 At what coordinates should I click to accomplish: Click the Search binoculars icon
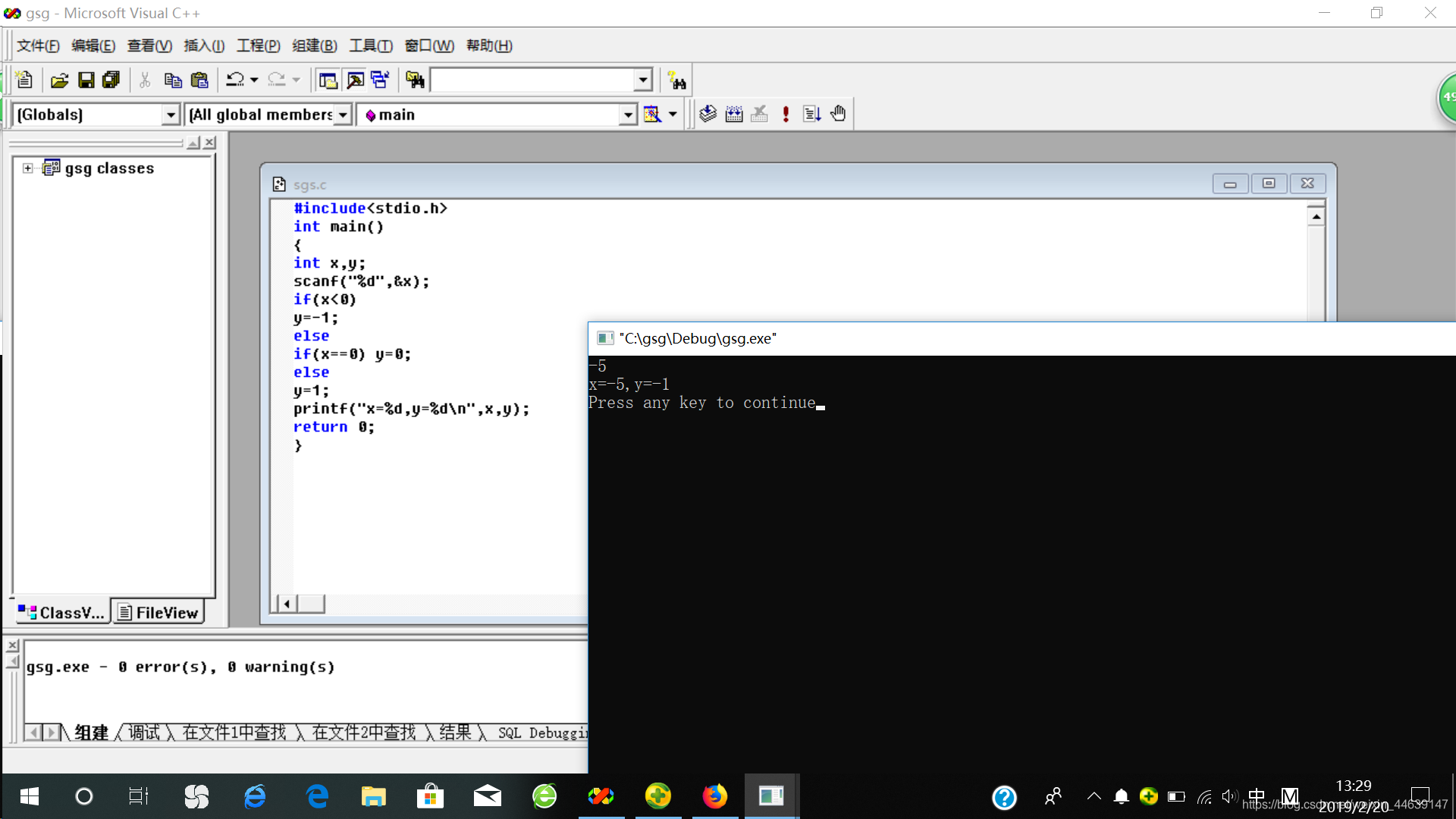point(676,80)
